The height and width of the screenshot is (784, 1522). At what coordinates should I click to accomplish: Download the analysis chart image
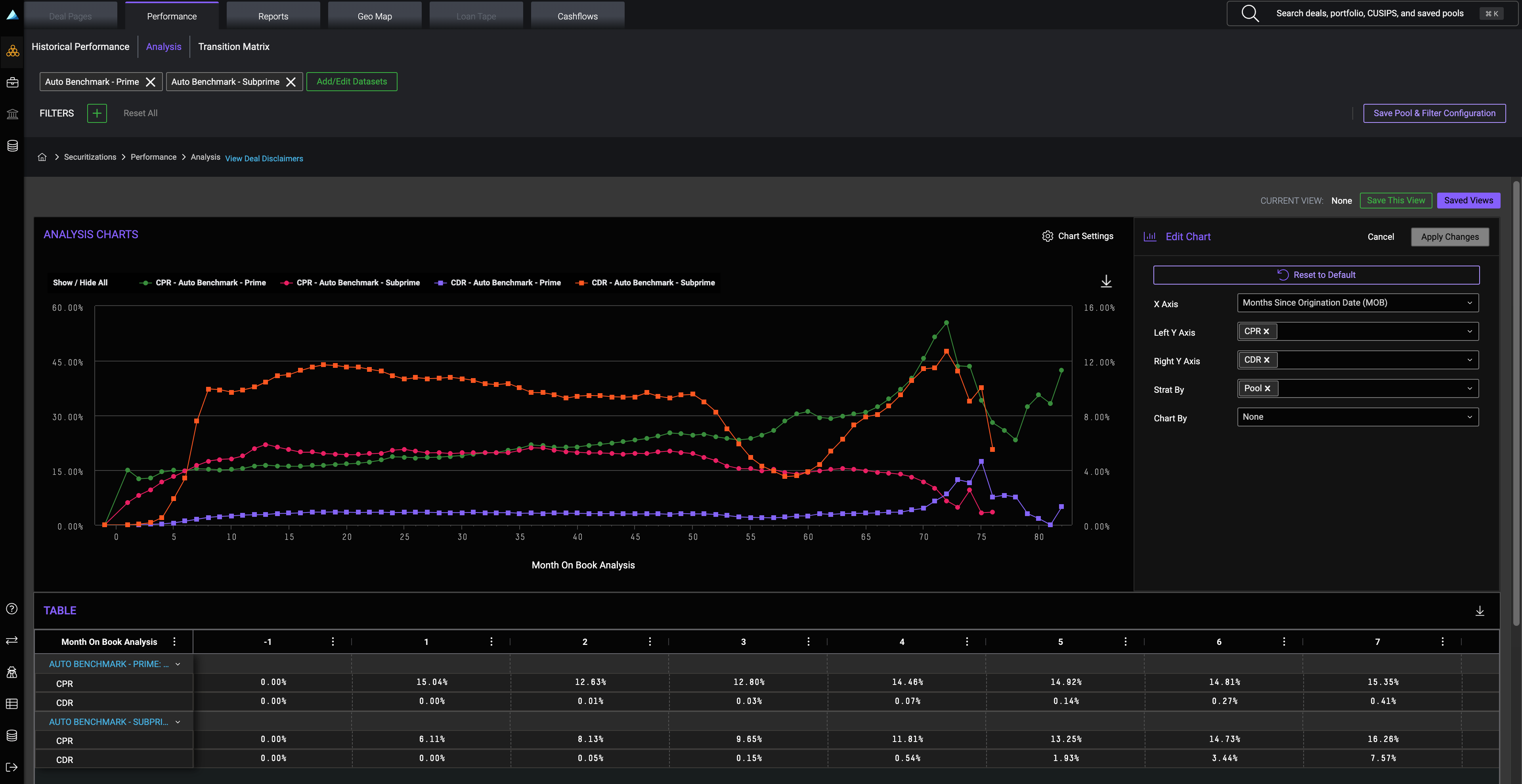click(x=1106, y=282)
